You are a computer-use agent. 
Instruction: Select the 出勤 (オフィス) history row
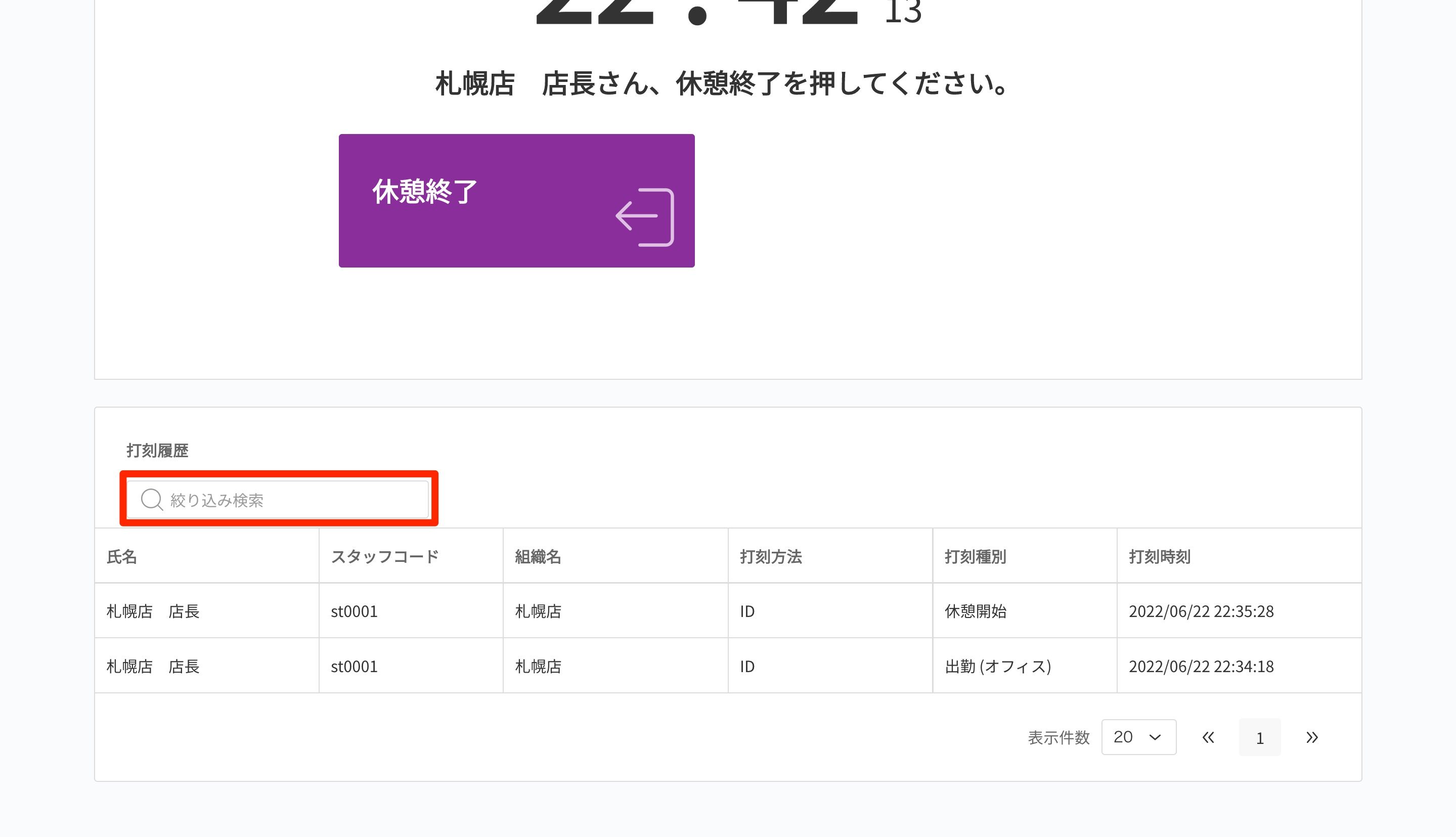click(x=997, y=666)
